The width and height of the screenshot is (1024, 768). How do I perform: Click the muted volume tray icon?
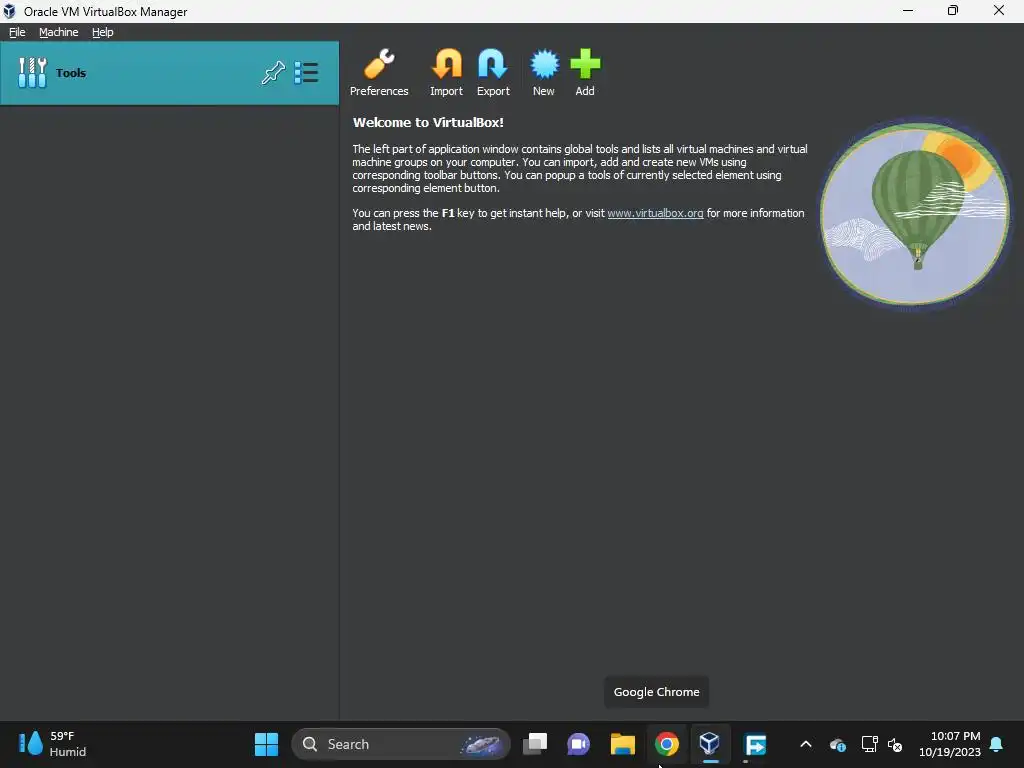click(895, 744)
